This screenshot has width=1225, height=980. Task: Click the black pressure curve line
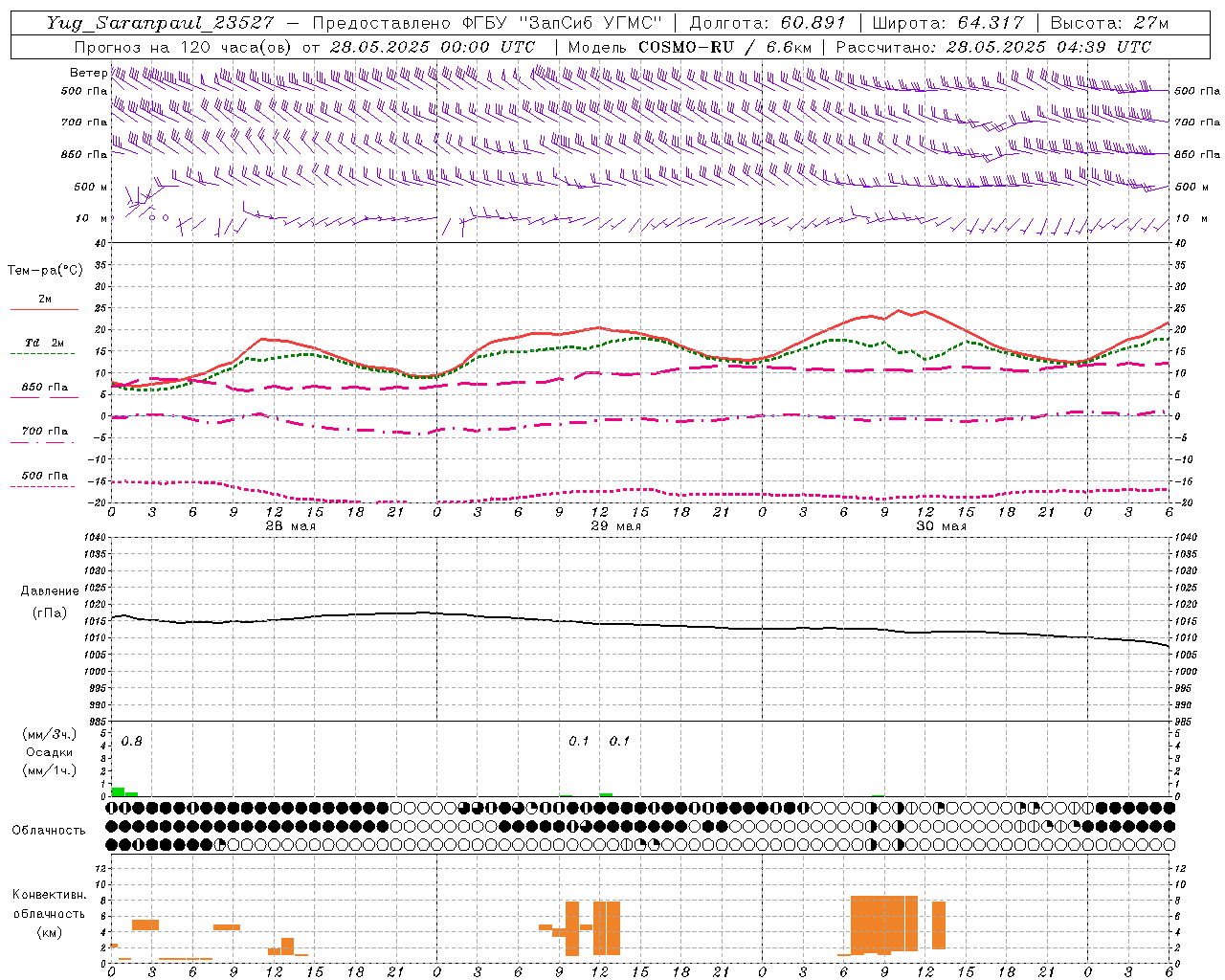pos(639,626)
